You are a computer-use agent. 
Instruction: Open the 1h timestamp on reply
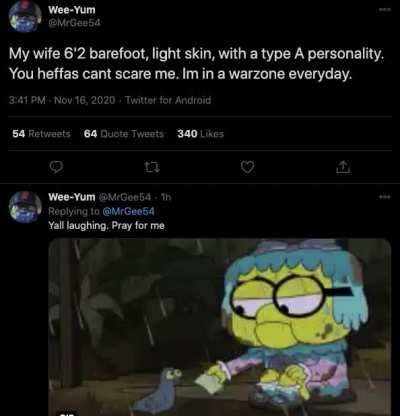coord(166,197)
